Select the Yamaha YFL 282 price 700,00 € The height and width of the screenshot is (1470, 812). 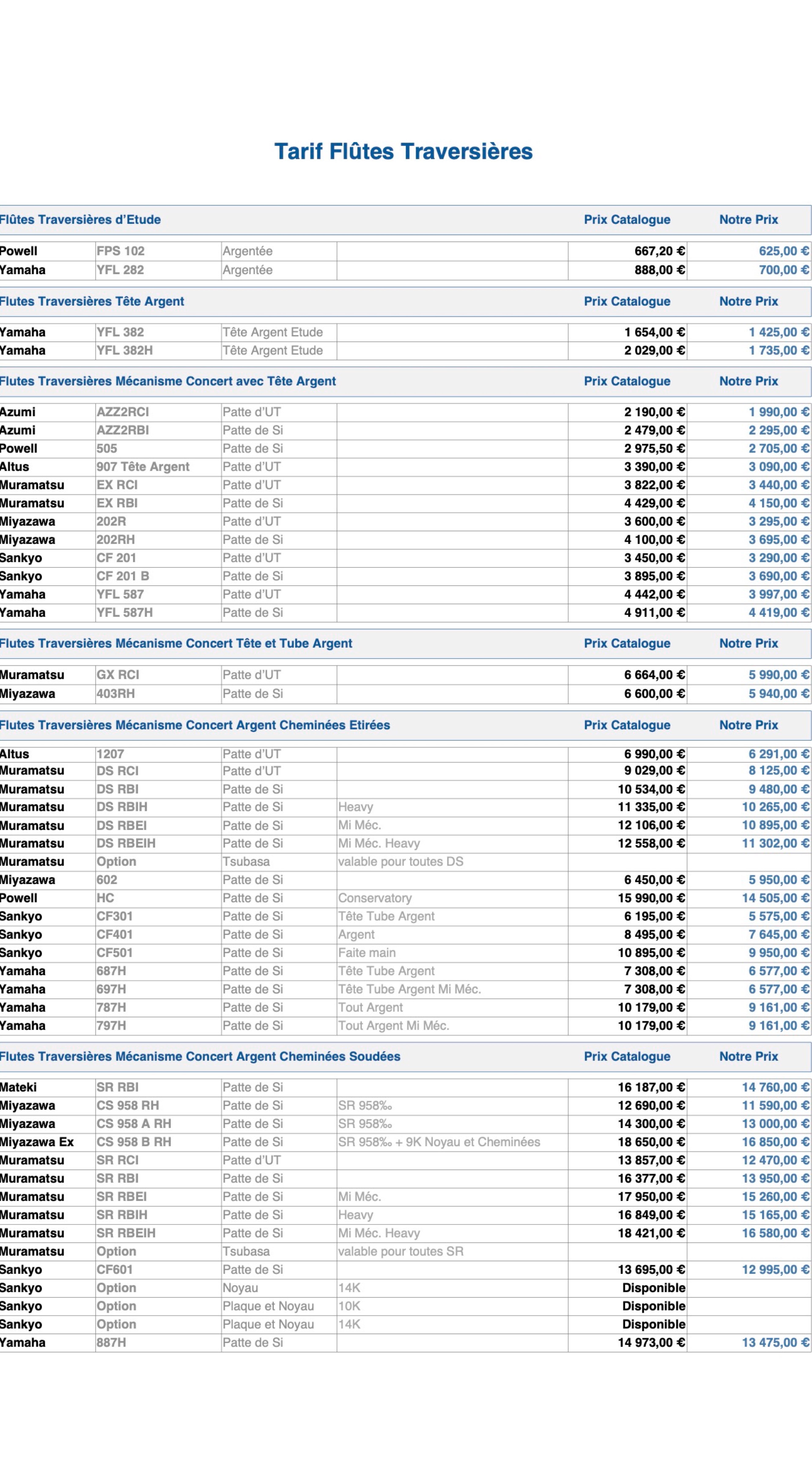point(783,270)
